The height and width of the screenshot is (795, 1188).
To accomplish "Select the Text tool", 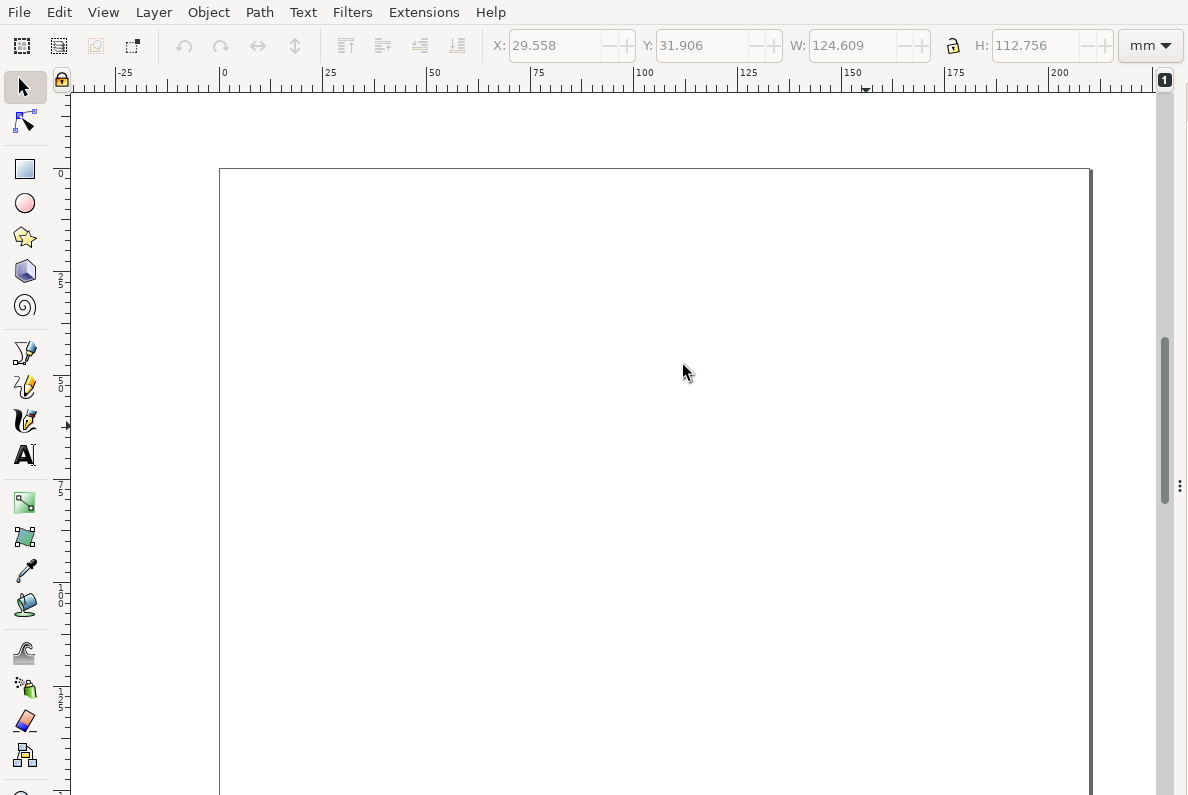I will click(24, 455).
